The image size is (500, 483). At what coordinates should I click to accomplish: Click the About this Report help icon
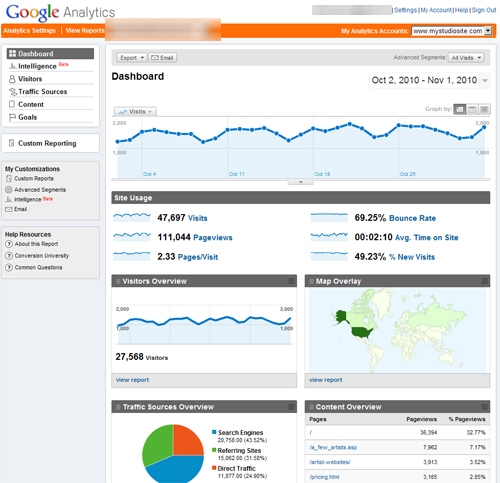[9, 244]
